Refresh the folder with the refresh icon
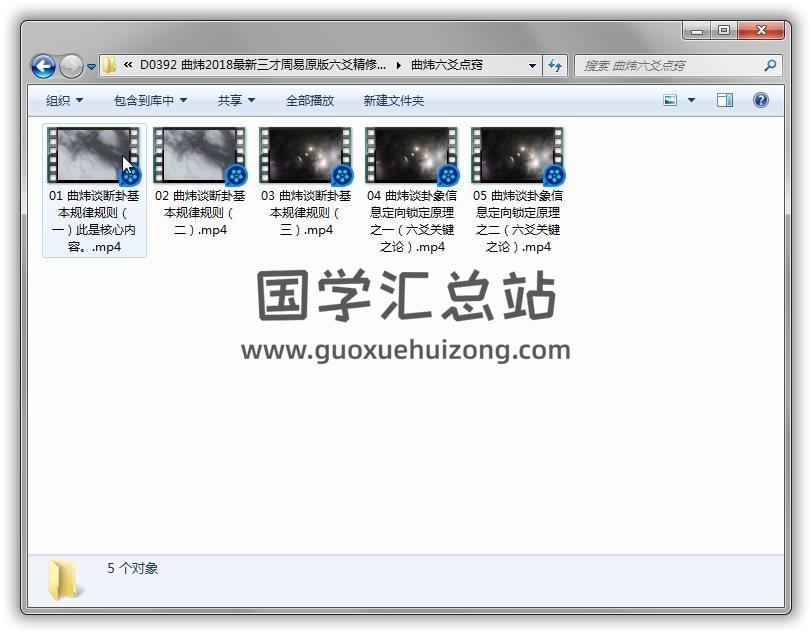 (x=555, y=66)
